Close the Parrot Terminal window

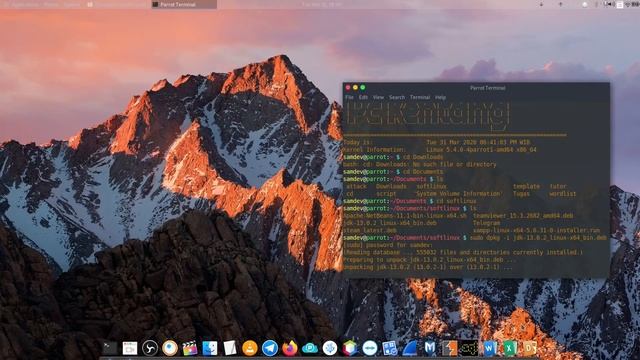coord(348,87)
